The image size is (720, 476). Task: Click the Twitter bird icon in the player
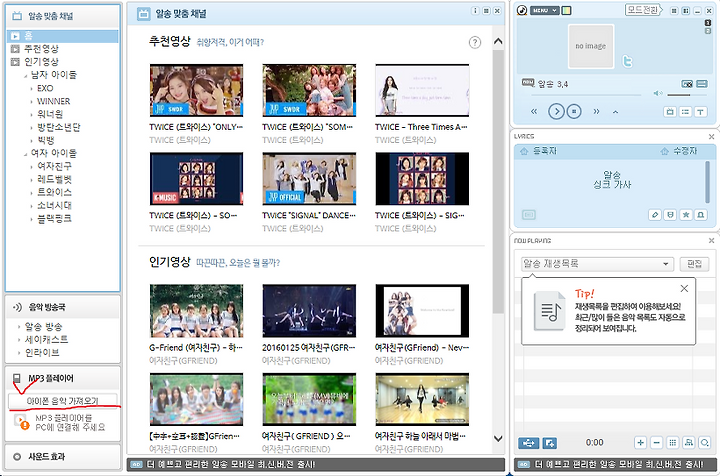(x=627, y=61)
